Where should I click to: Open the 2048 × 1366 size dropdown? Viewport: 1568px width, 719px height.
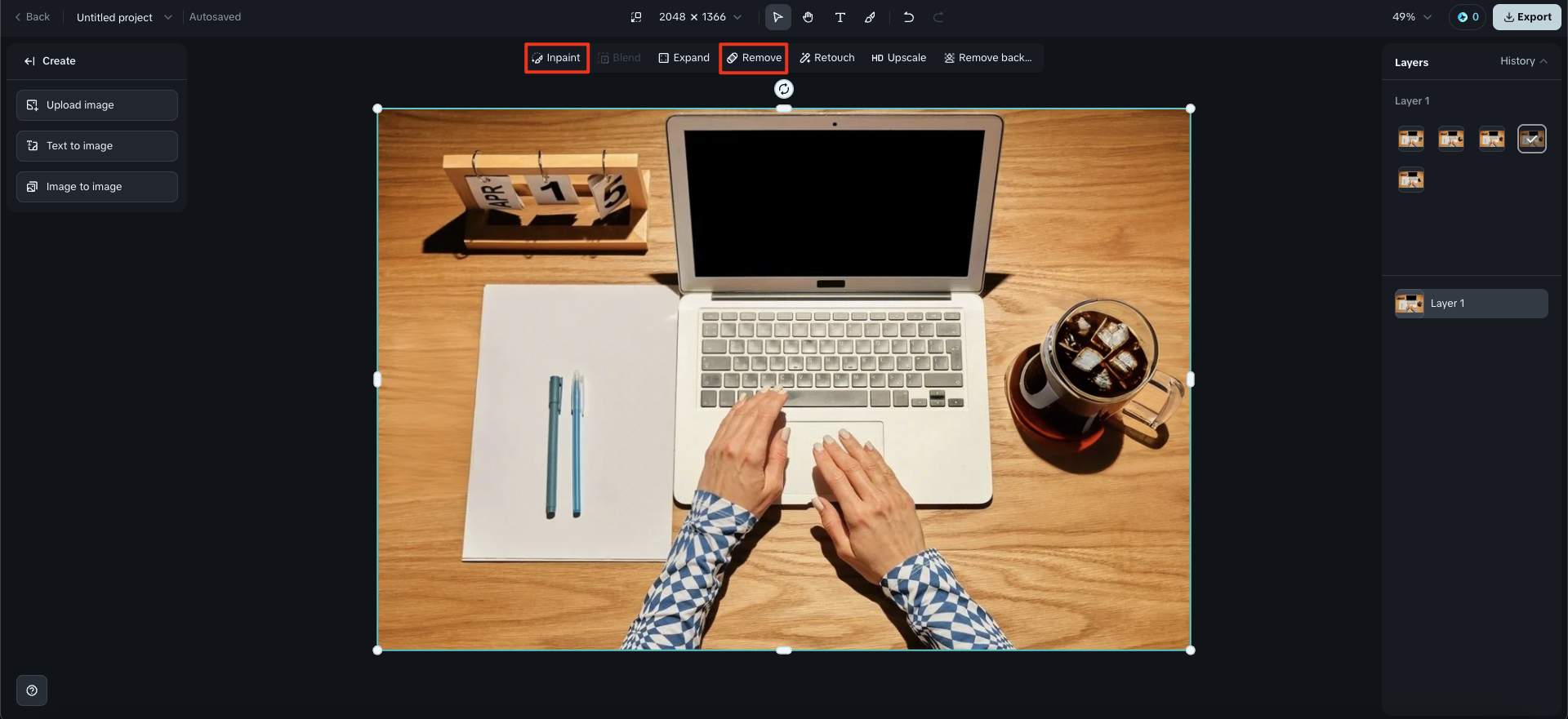(x=701, y=17)
